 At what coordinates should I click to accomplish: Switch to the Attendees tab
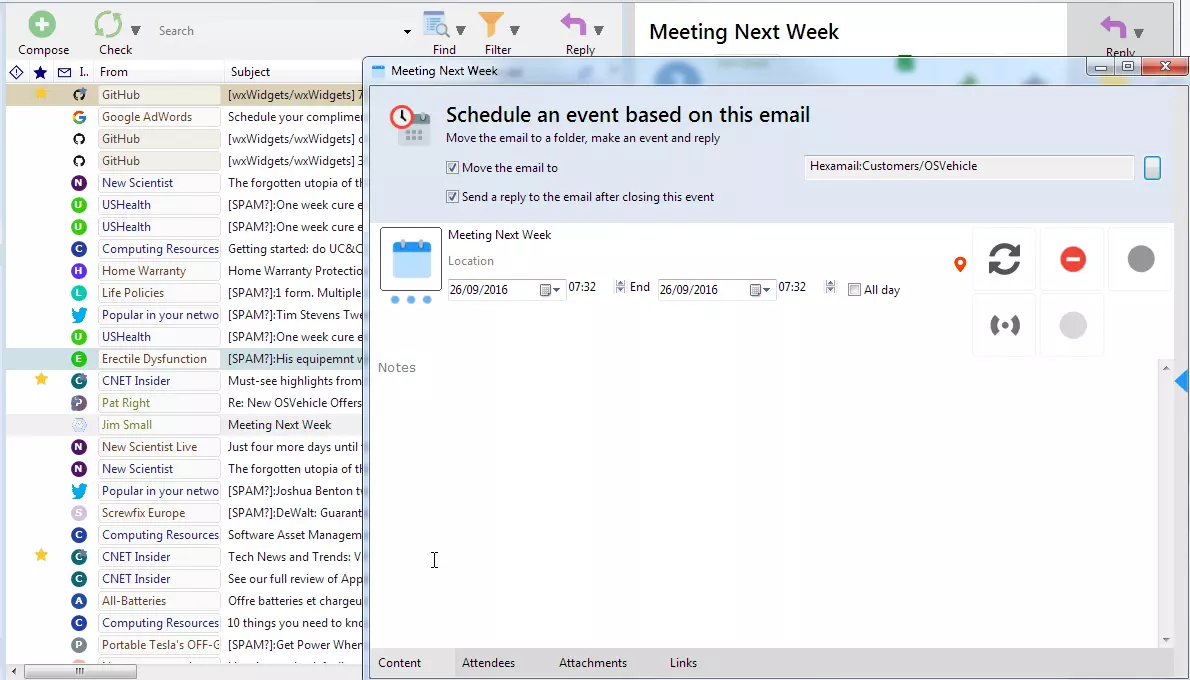click(x=488, y=663)
